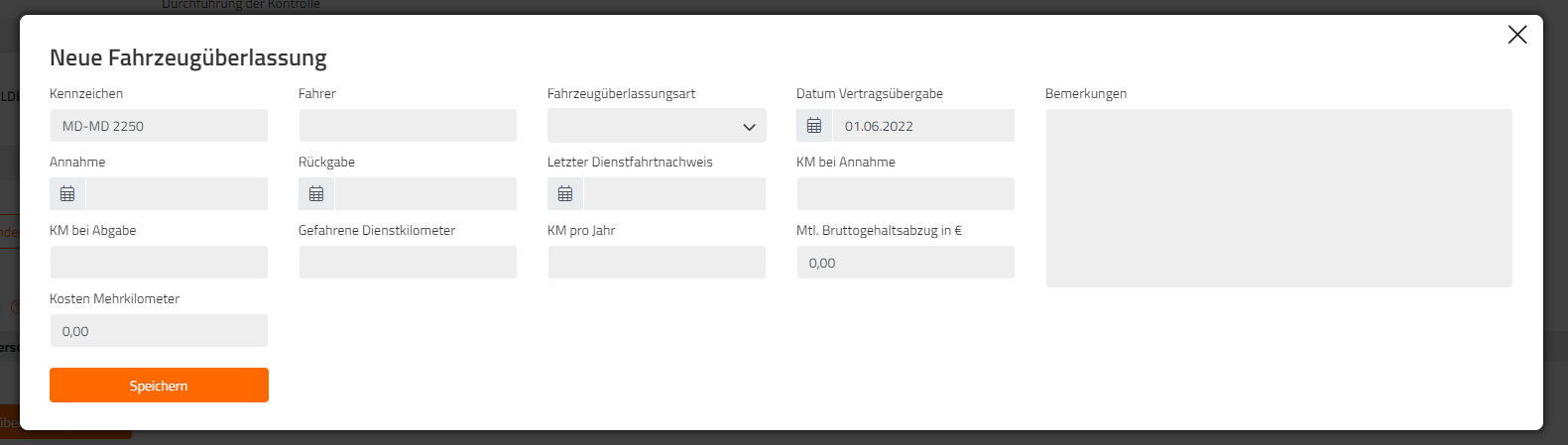
Task: Select the KM pro Jahr field
Action: click(x=657, y=263)
